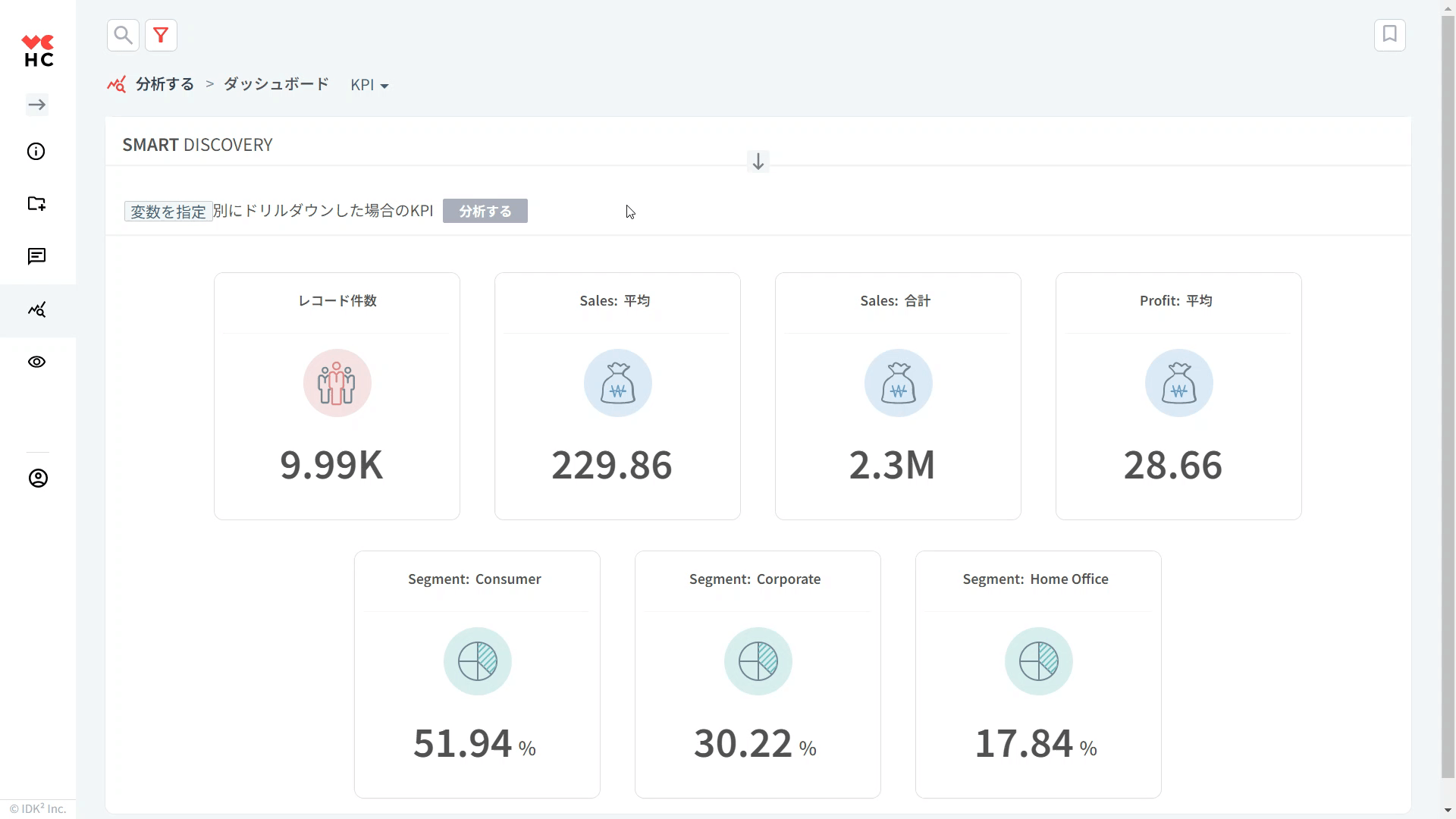Collapse Smart Discovery with down arrow
This screenshot has height=819, width=1456.
(x=758, y=162)
